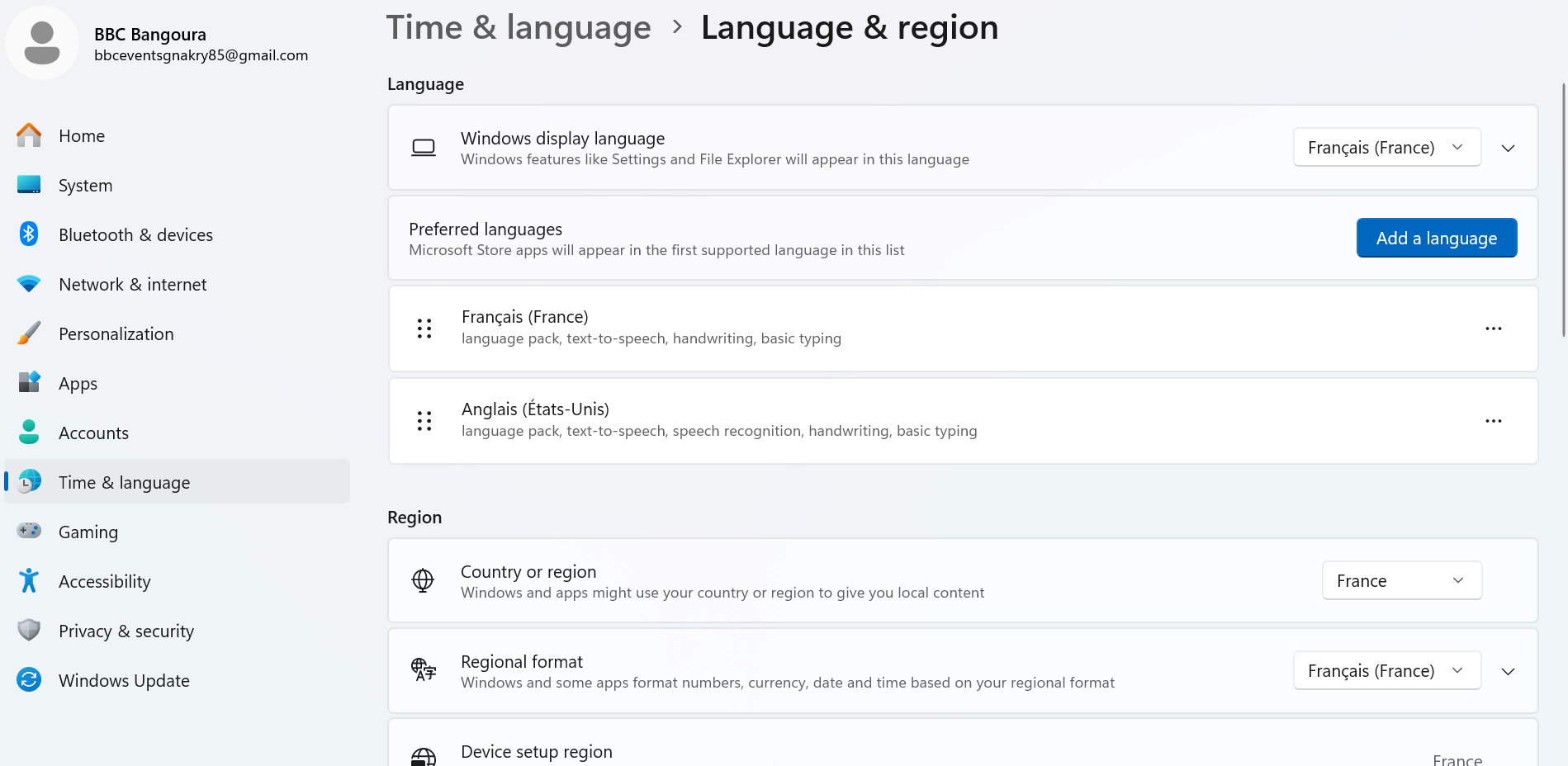Click the Bluetooth icon in sidebar
1568x766 pixels.
[x=29, y=234]
